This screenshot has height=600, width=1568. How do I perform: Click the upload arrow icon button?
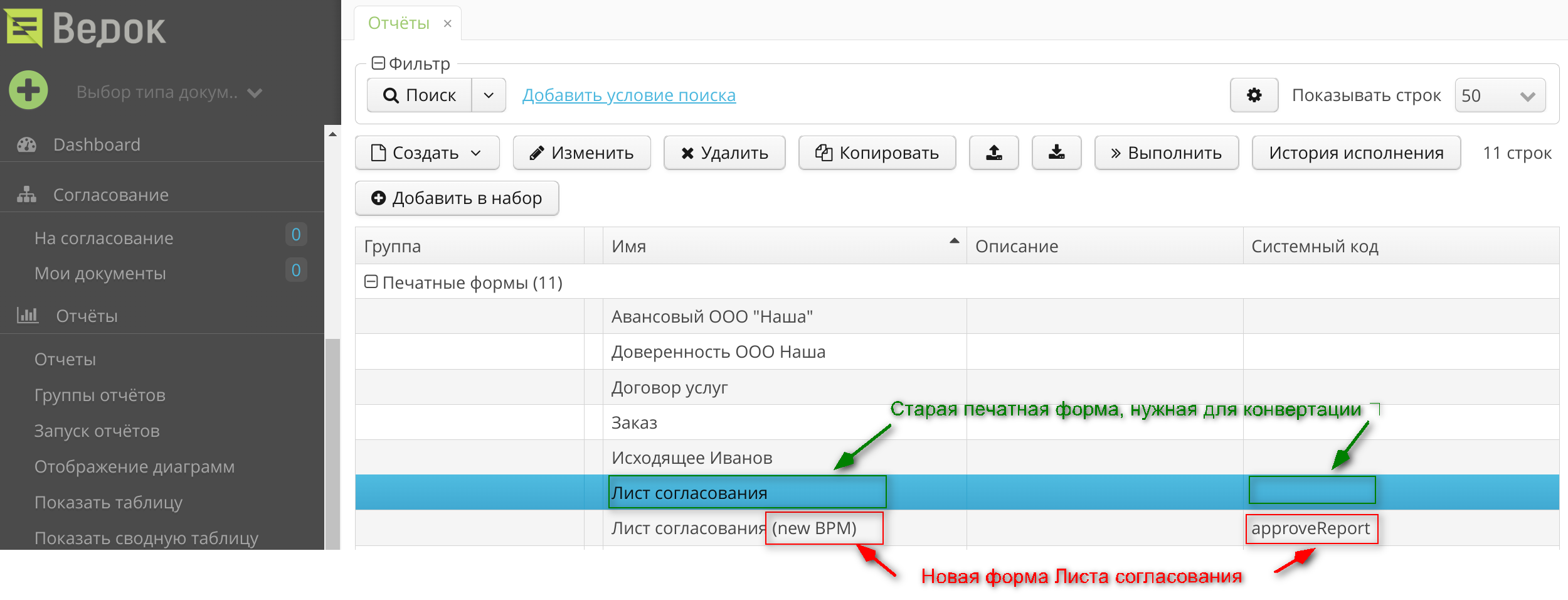(x=993, y=153)
